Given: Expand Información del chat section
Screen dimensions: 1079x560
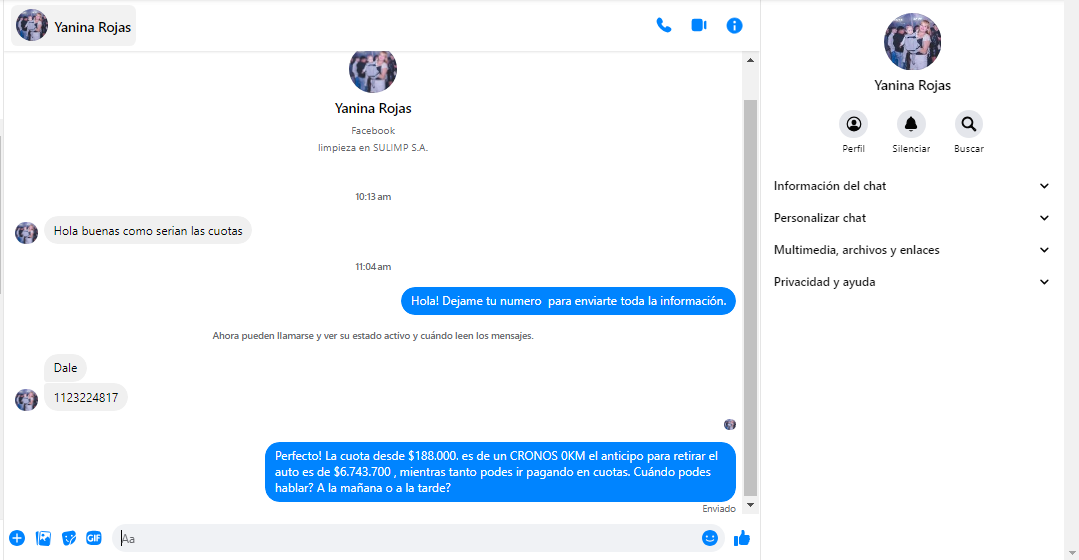Looking at the screenshot, I should 911,186.
